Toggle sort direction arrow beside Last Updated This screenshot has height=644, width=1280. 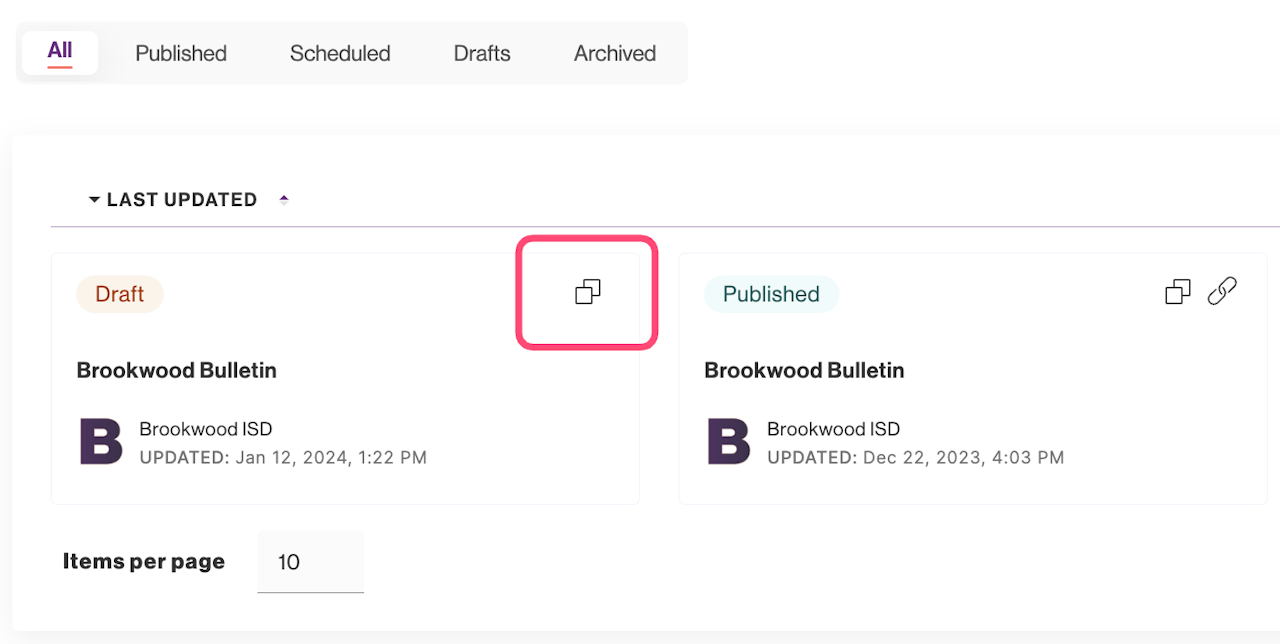pyautogui.click(x=284, y=200)
